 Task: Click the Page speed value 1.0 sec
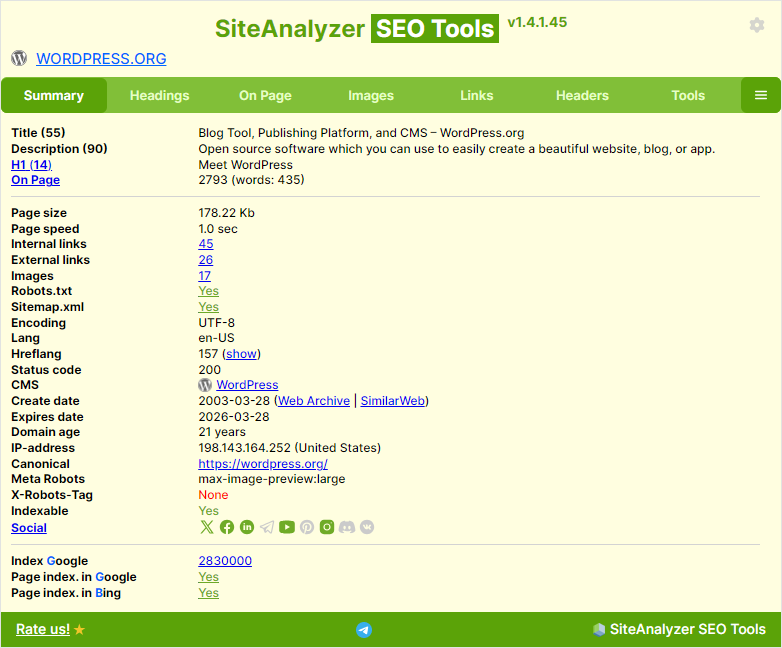click(218, 229)
